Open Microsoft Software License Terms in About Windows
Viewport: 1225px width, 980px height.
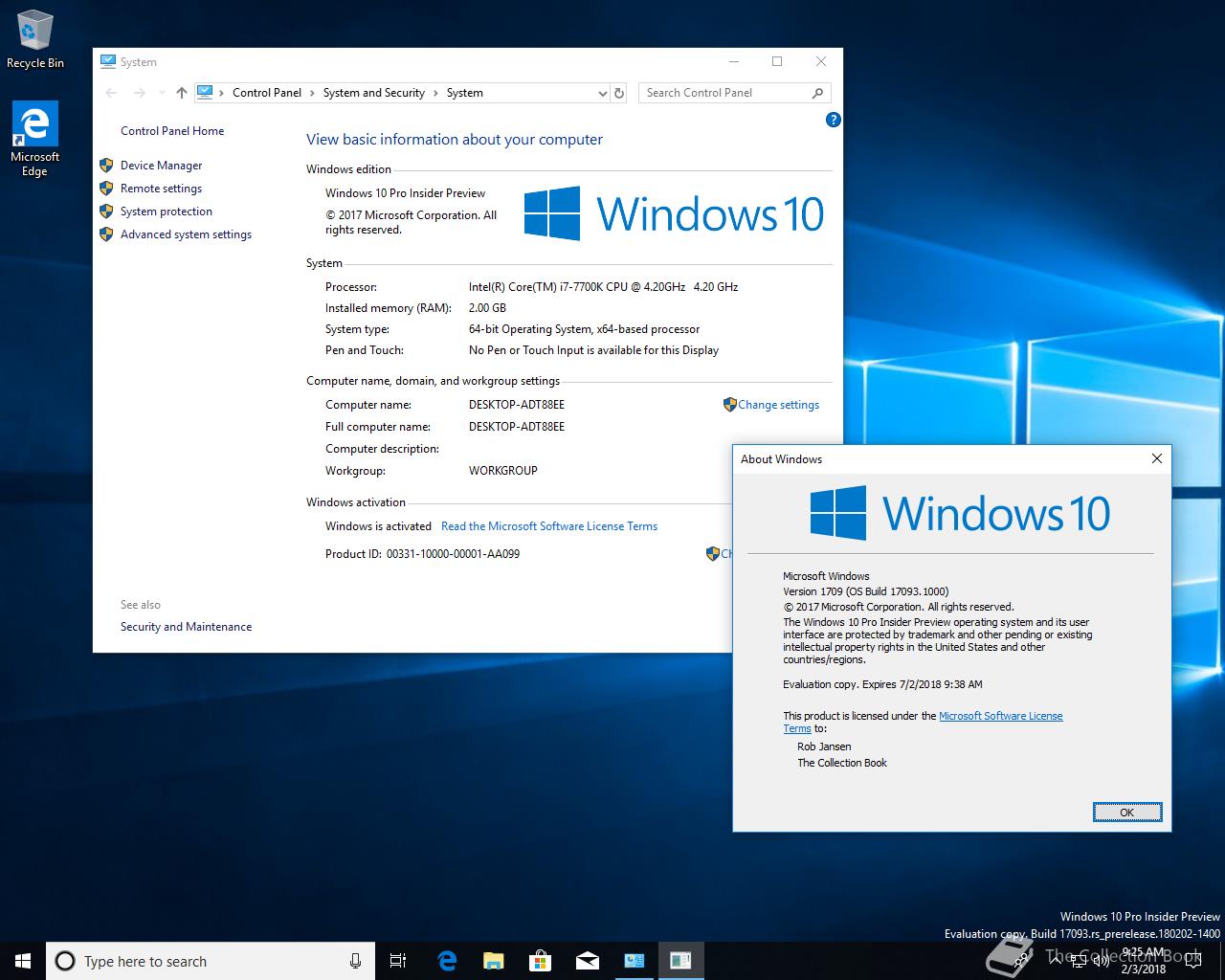[1000, 716]
